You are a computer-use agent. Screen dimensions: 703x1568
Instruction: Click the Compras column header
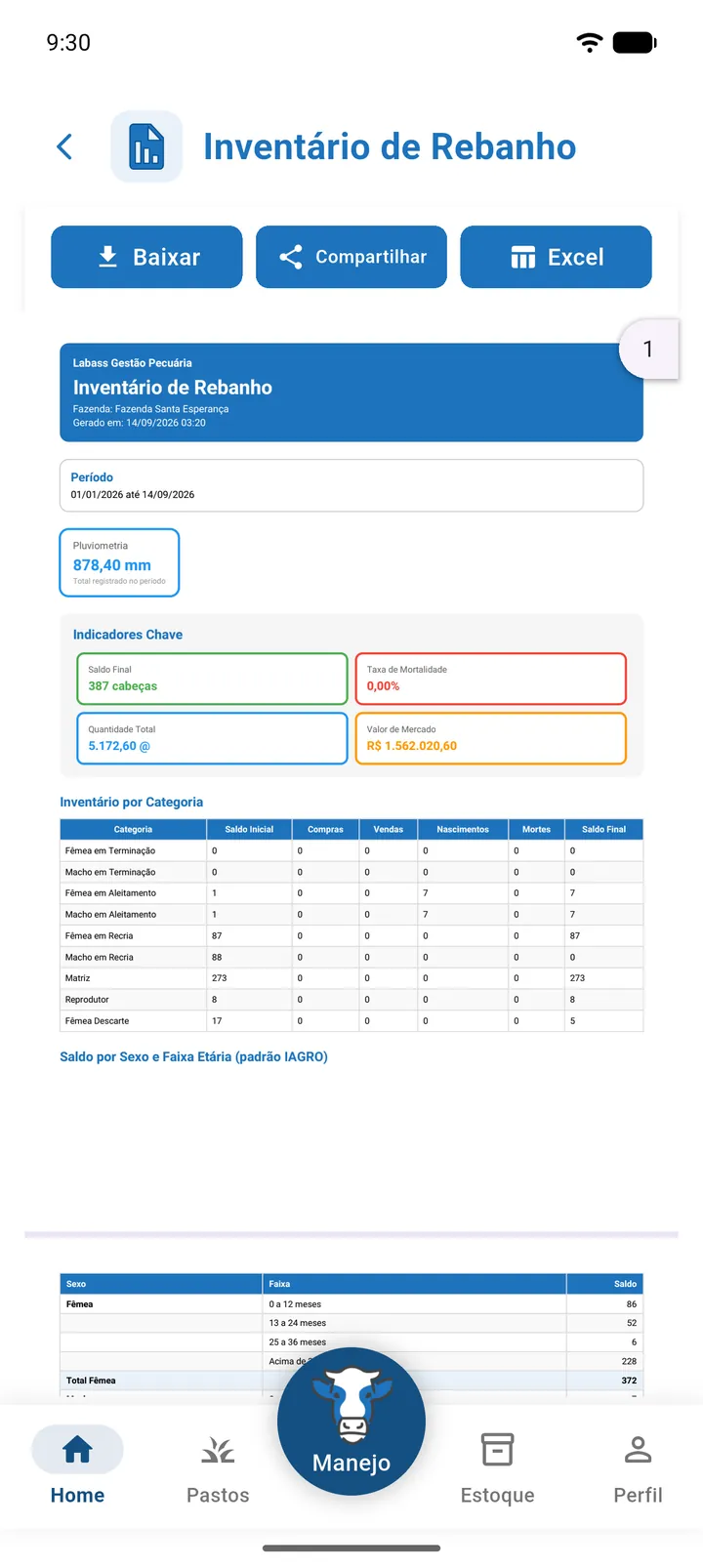click(325, 829)
